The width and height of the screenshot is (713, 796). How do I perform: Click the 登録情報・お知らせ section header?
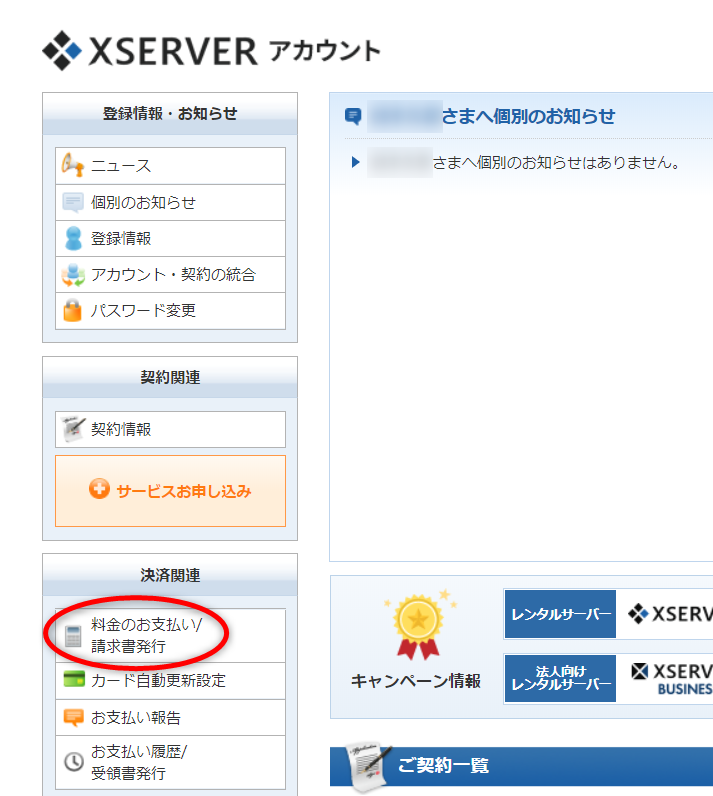click(x=170, y=114)
